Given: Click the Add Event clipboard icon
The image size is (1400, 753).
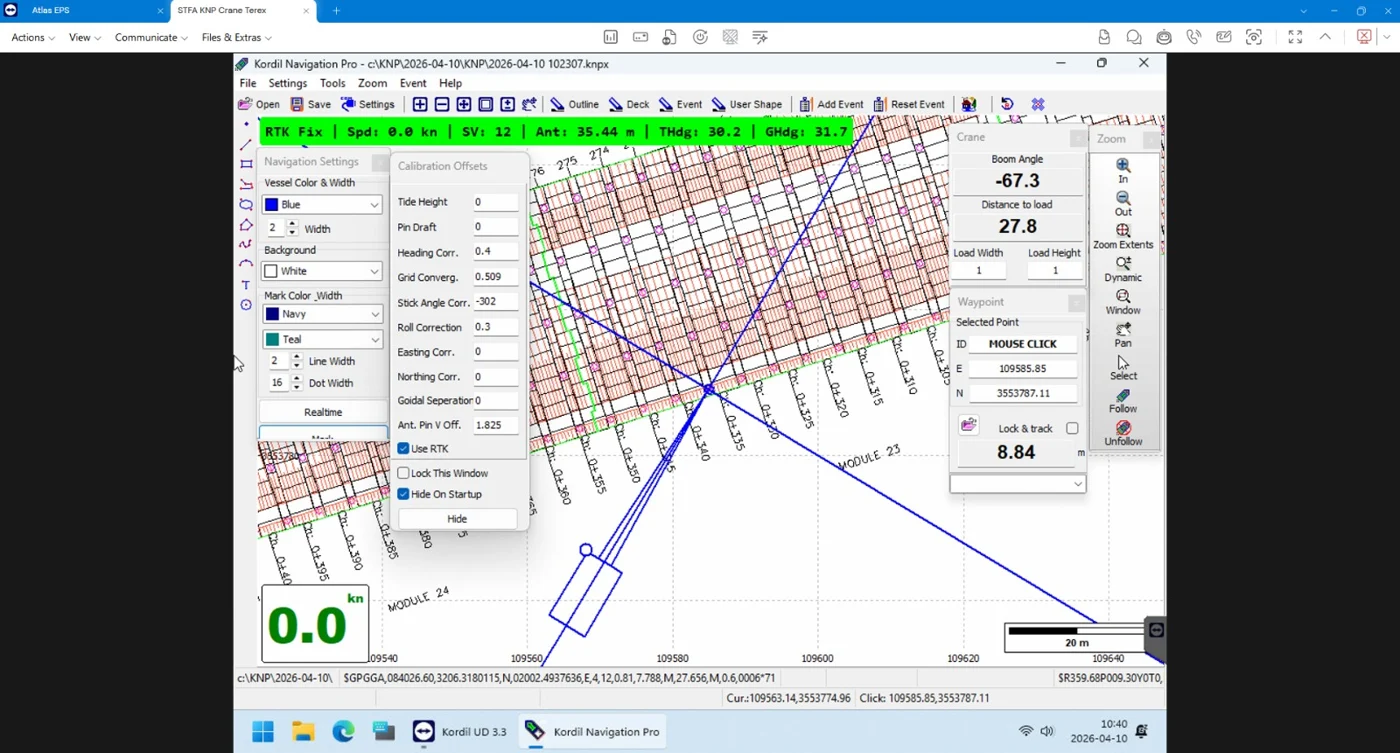Looking at the screenshot, I should [x=805, y=104].
